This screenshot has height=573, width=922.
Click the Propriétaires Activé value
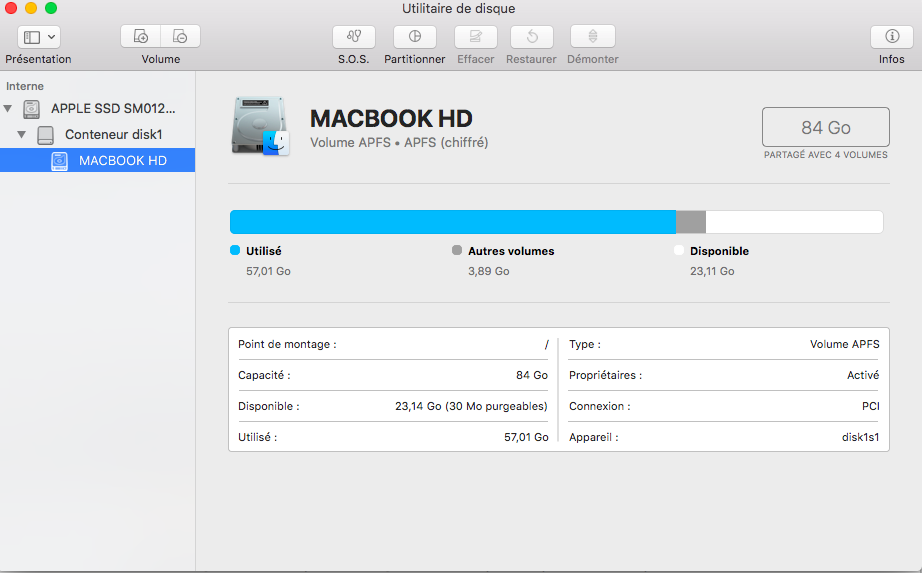click(x=863, y=375)
